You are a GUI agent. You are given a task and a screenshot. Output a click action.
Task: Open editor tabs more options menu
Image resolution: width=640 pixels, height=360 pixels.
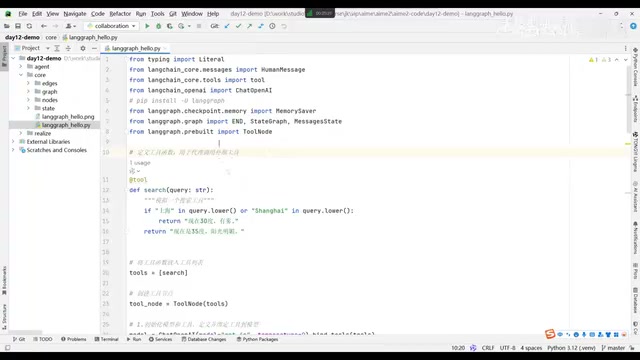[625, 48]
